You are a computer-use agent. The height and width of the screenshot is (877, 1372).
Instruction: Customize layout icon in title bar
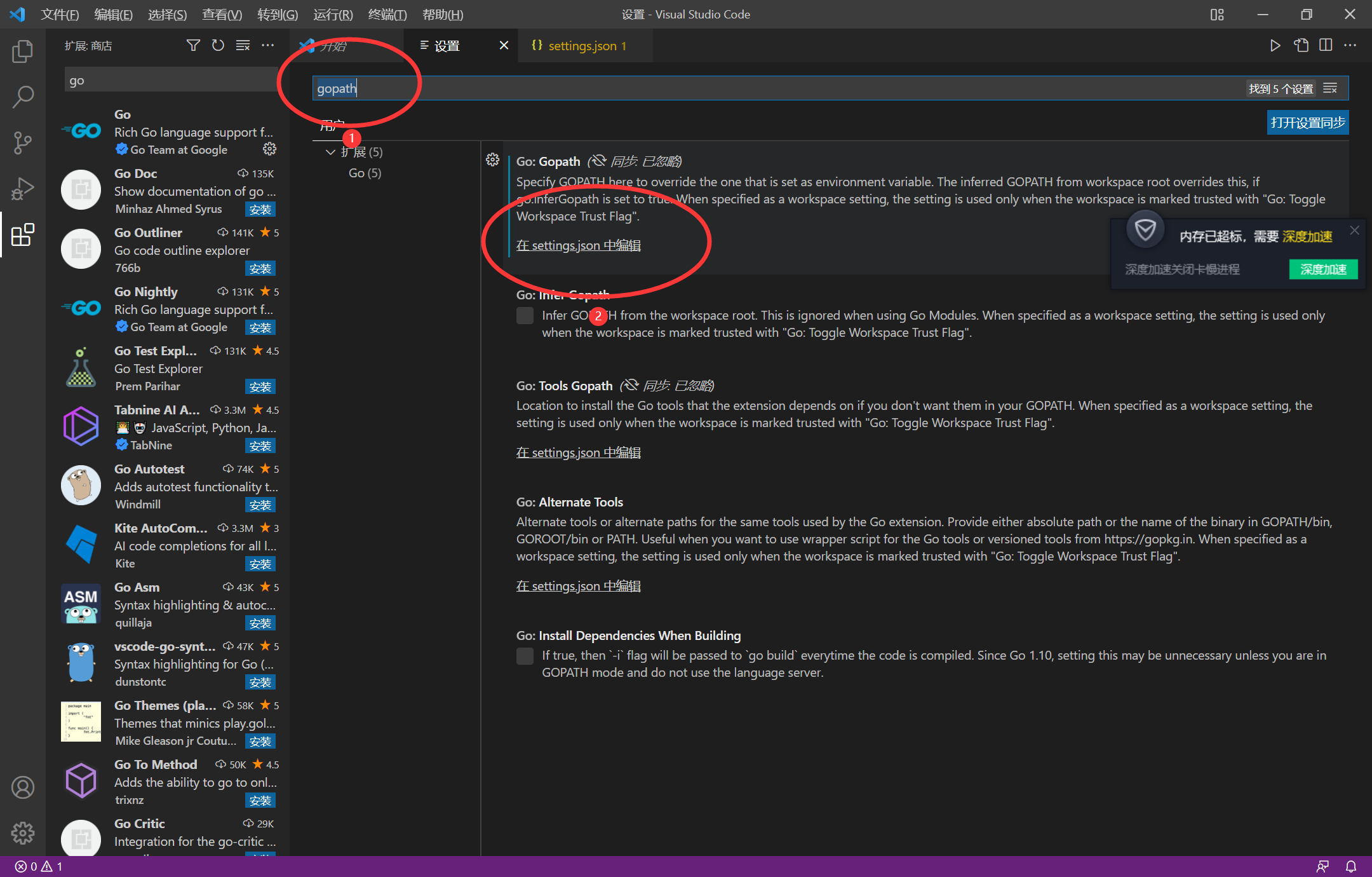pos(1217,15)
